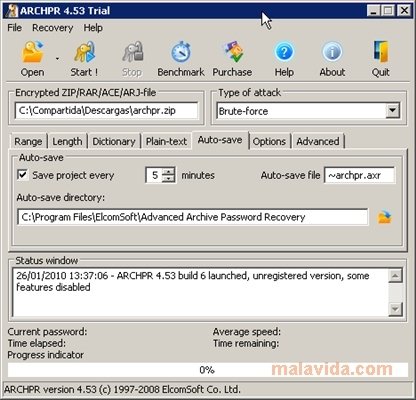Browse for auto-save directory folder icon

(384, 217)
